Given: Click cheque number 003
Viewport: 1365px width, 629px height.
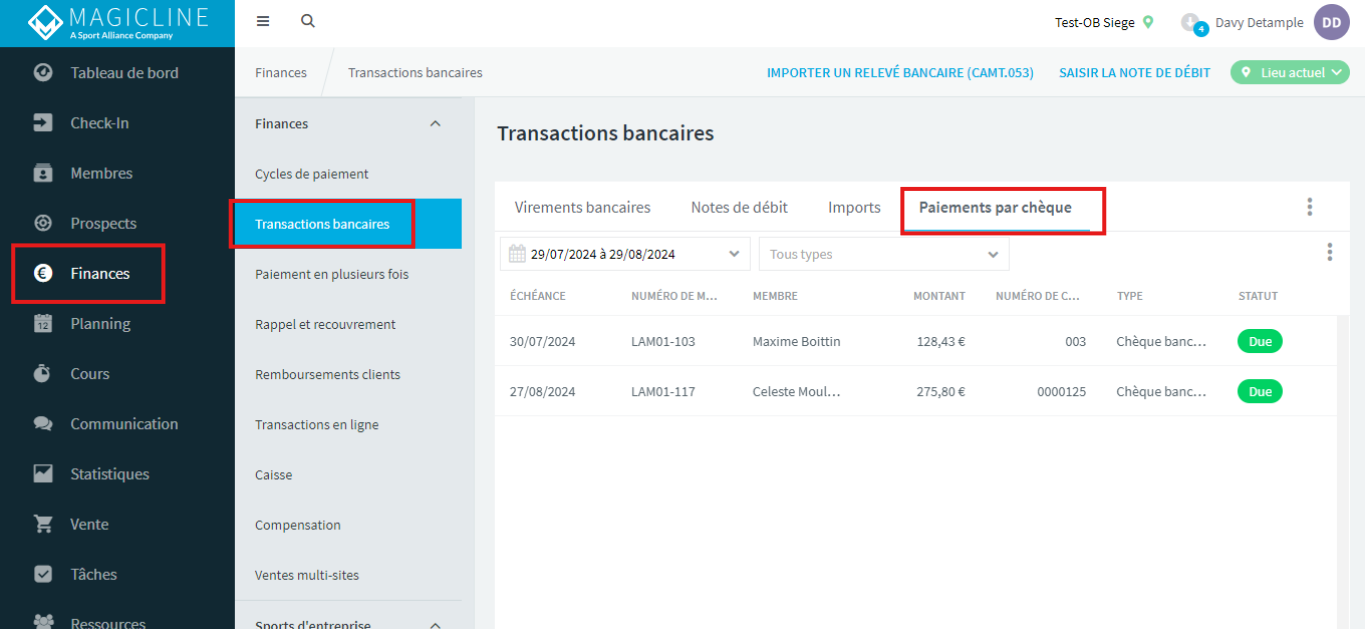Looking at the screenshot, I should pos(1075,341).
